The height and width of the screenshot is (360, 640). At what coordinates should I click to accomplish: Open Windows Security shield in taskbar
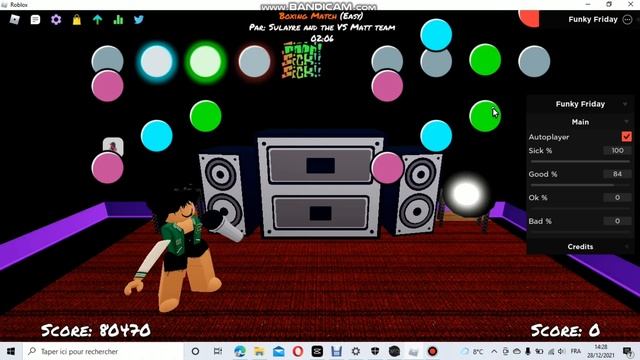pyautogui.click(x=375, y=351)
